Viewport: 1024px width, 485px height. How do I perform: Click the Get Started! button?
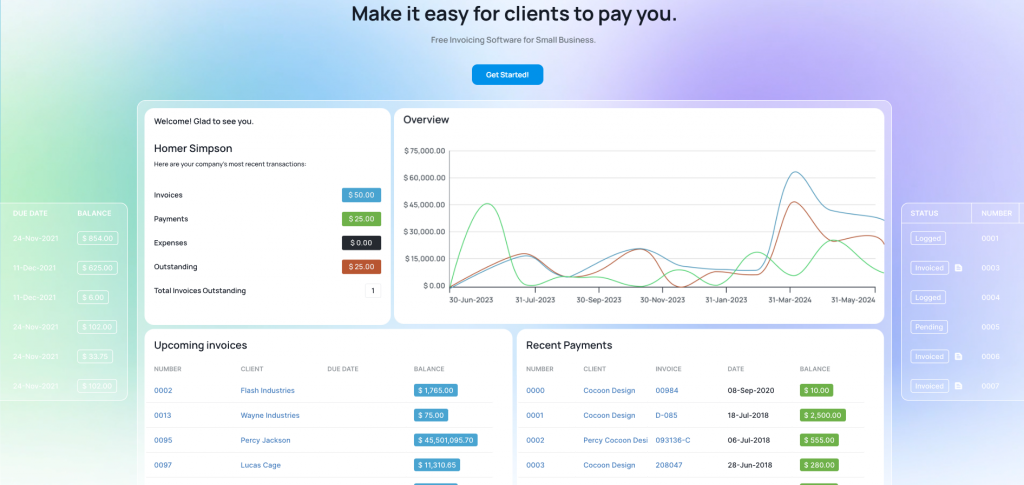click(507, 74)
